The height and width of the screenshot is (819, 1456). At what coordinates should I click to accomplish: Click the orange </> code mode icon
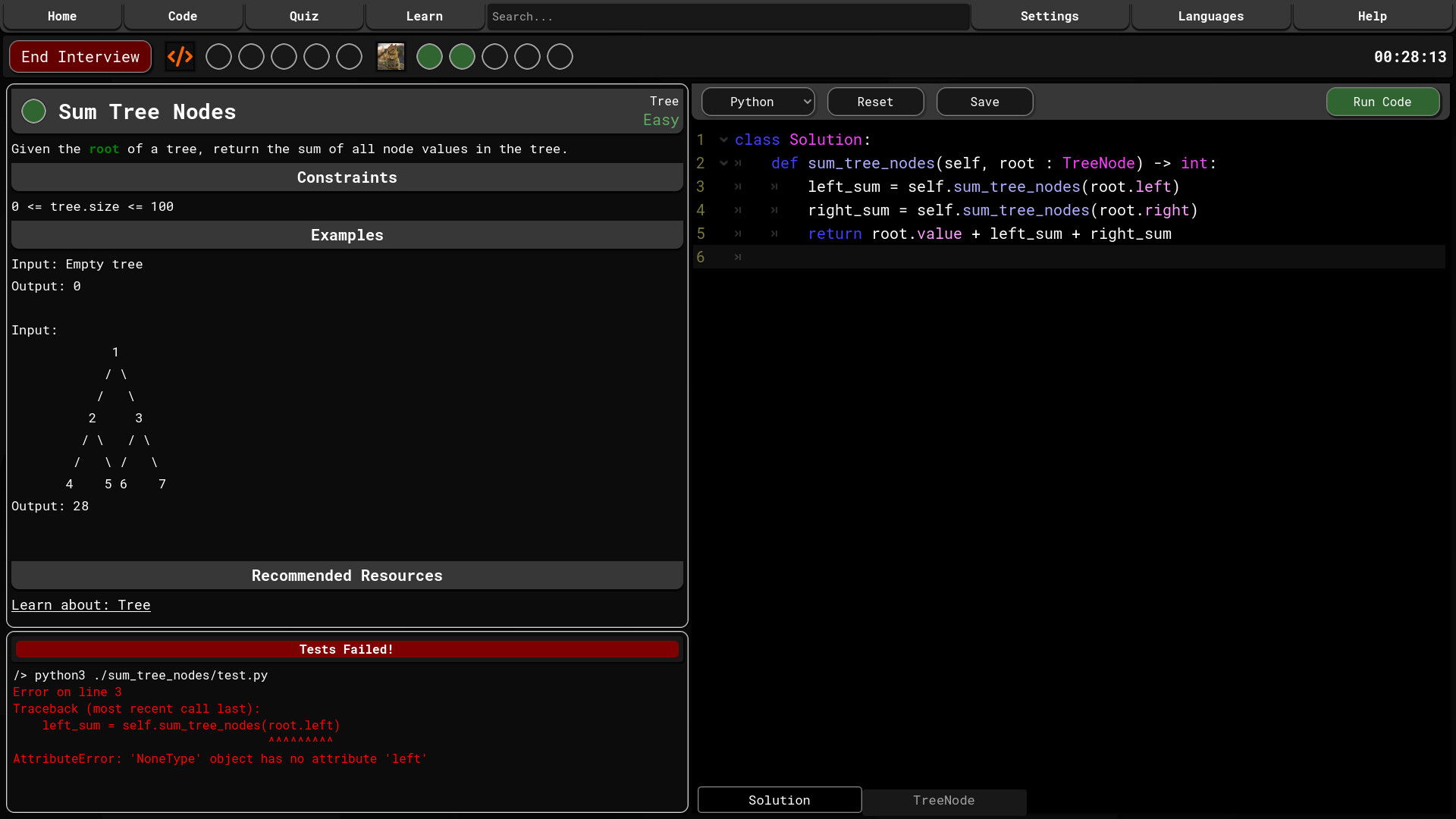pos(179,56)
